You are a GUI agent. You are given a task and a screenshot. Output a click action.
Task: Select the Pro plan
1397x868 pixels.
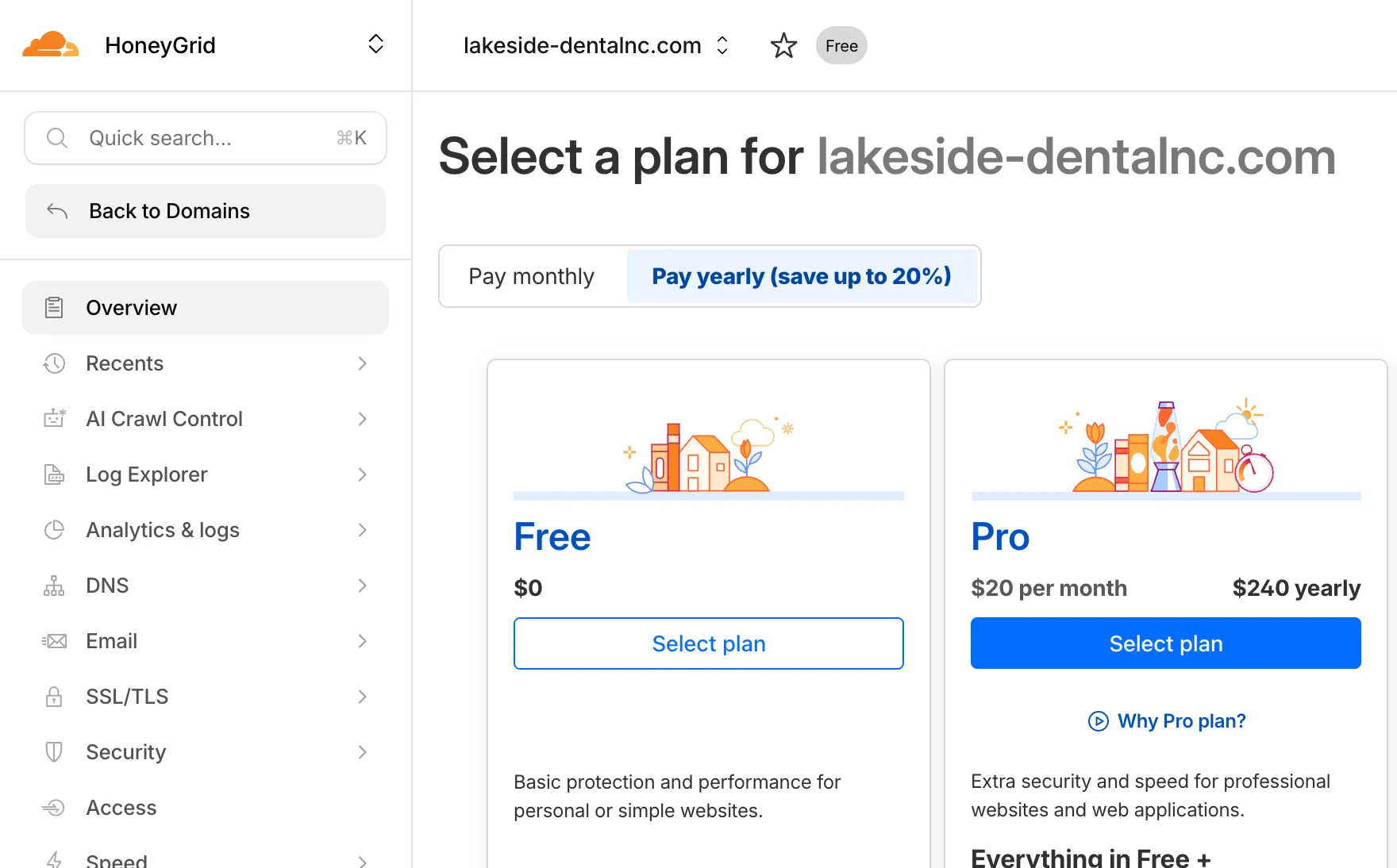1165,643
